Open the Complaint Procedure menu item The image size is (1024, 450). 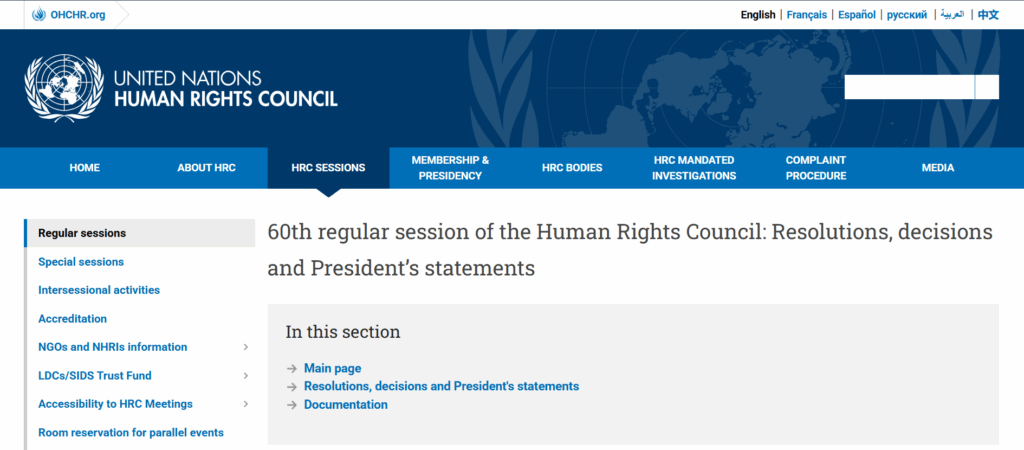click(x=816, y=168)
